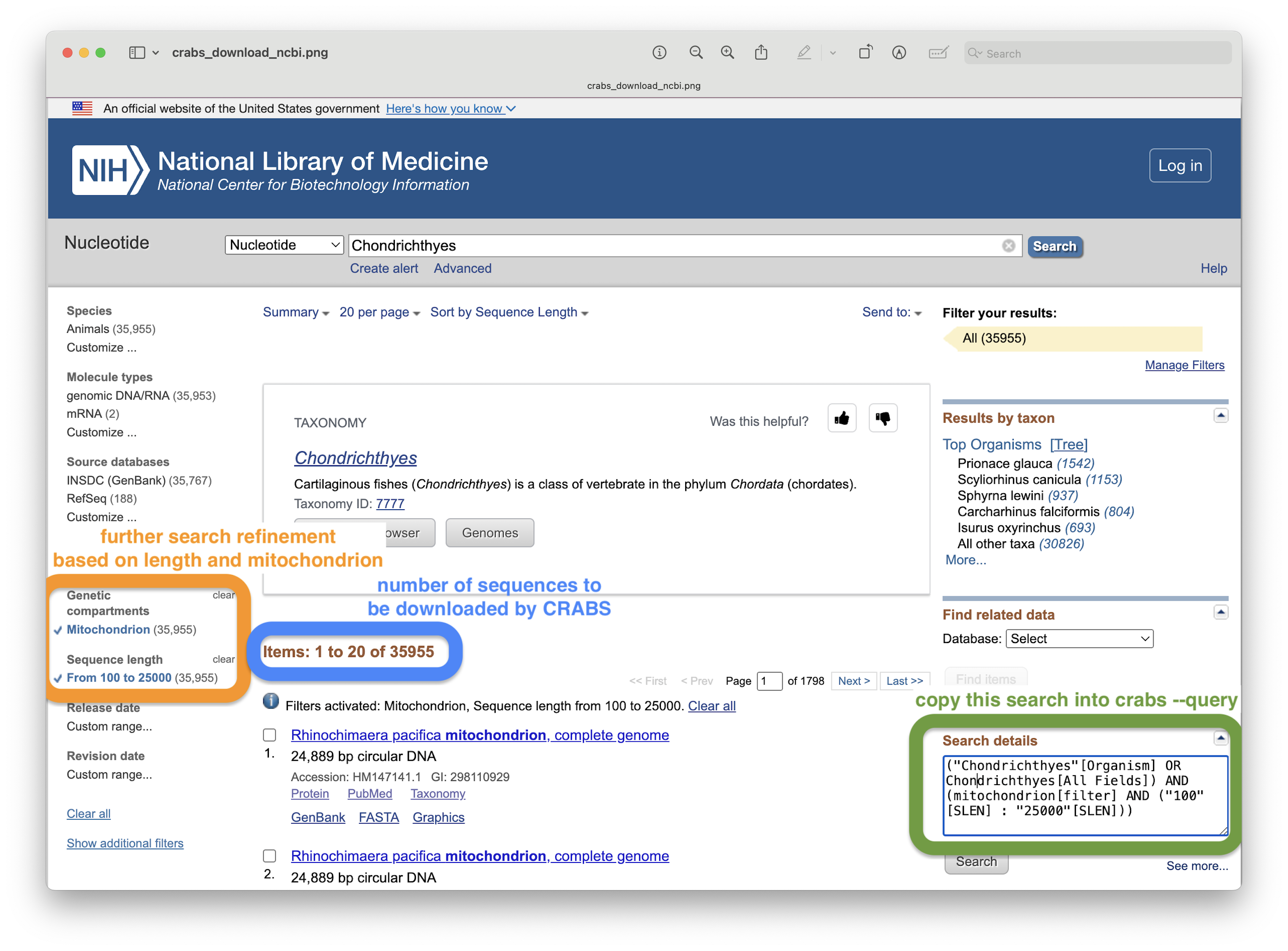Open the Markup pen options chevron
This screenshot has width=1288, height=951.
[x=833, y=53]
